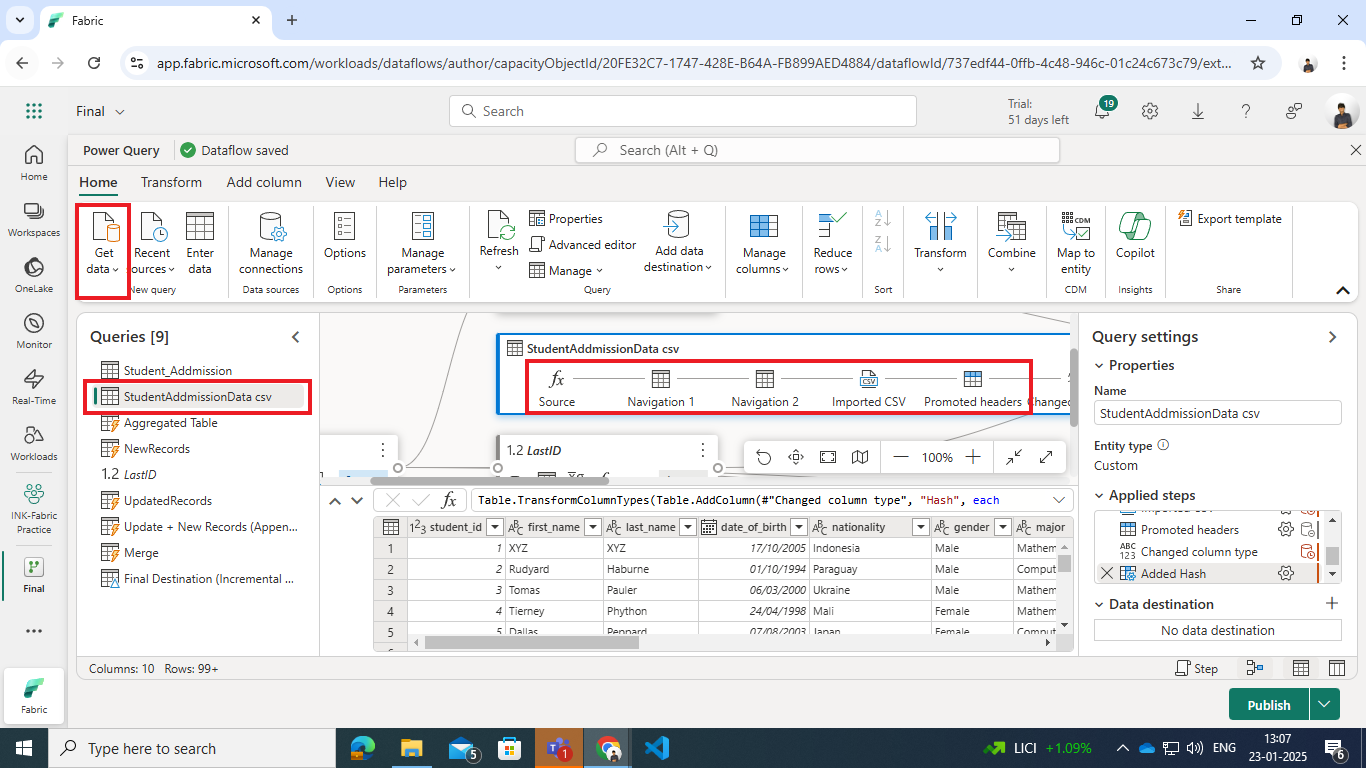Click the query Properties button
The width and height of the screenshot is (1366, 768).
[566, 218]
